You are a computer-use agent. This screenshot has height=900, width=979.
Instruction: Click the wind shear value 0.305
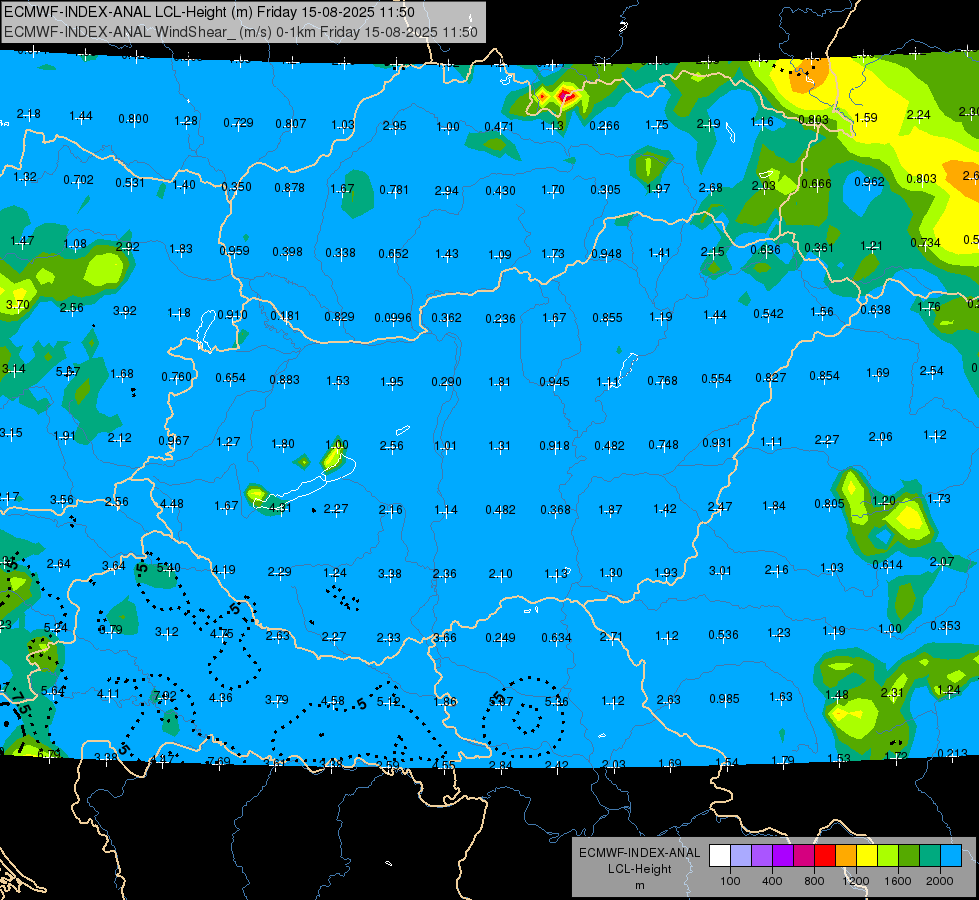click(x=606, y=189)
